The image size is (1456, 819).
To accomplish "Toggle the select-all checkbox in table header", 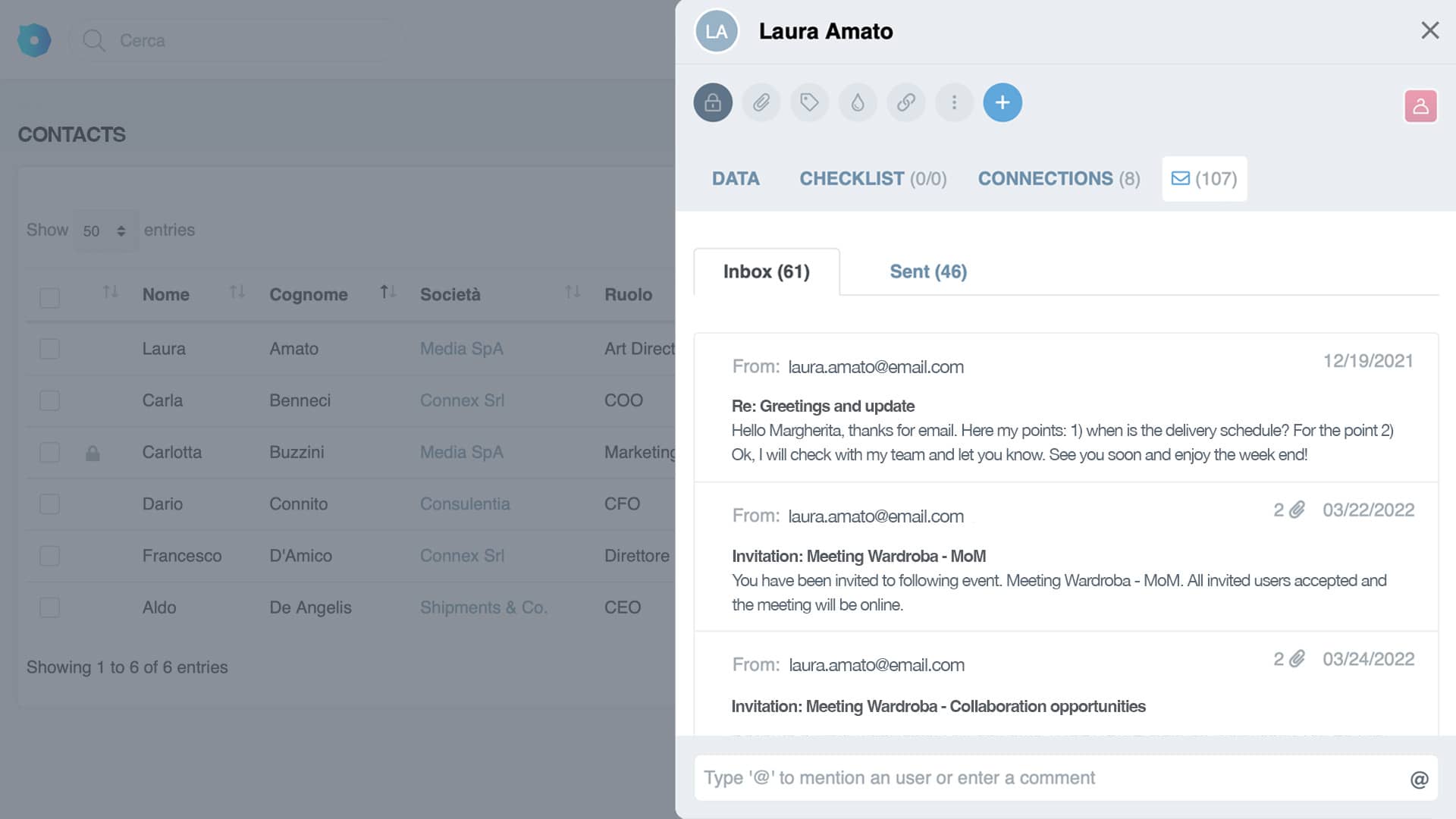I will click(49, 297).
